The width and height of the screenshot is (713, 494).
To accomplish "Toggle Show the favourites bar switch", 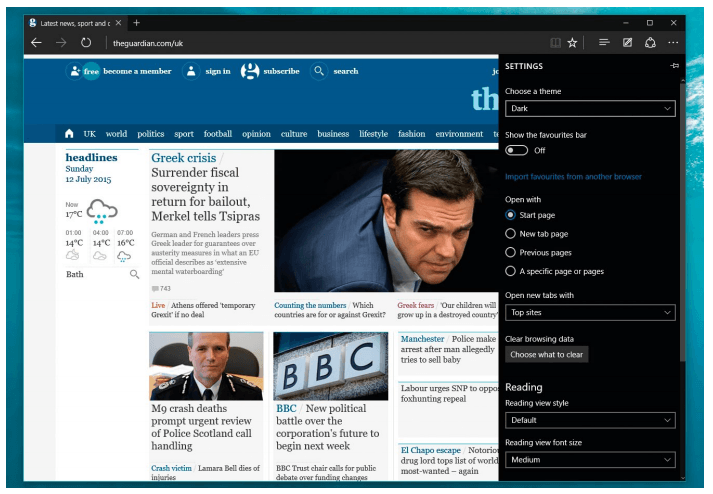I will (517, 151).
